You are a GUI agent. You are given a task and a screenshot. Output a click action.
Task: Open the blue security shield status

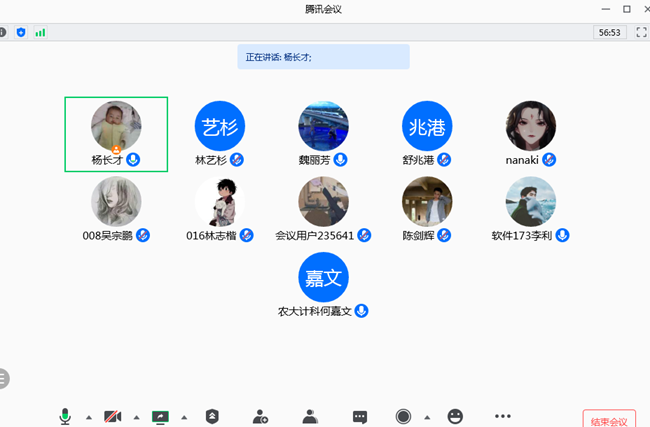21,32
